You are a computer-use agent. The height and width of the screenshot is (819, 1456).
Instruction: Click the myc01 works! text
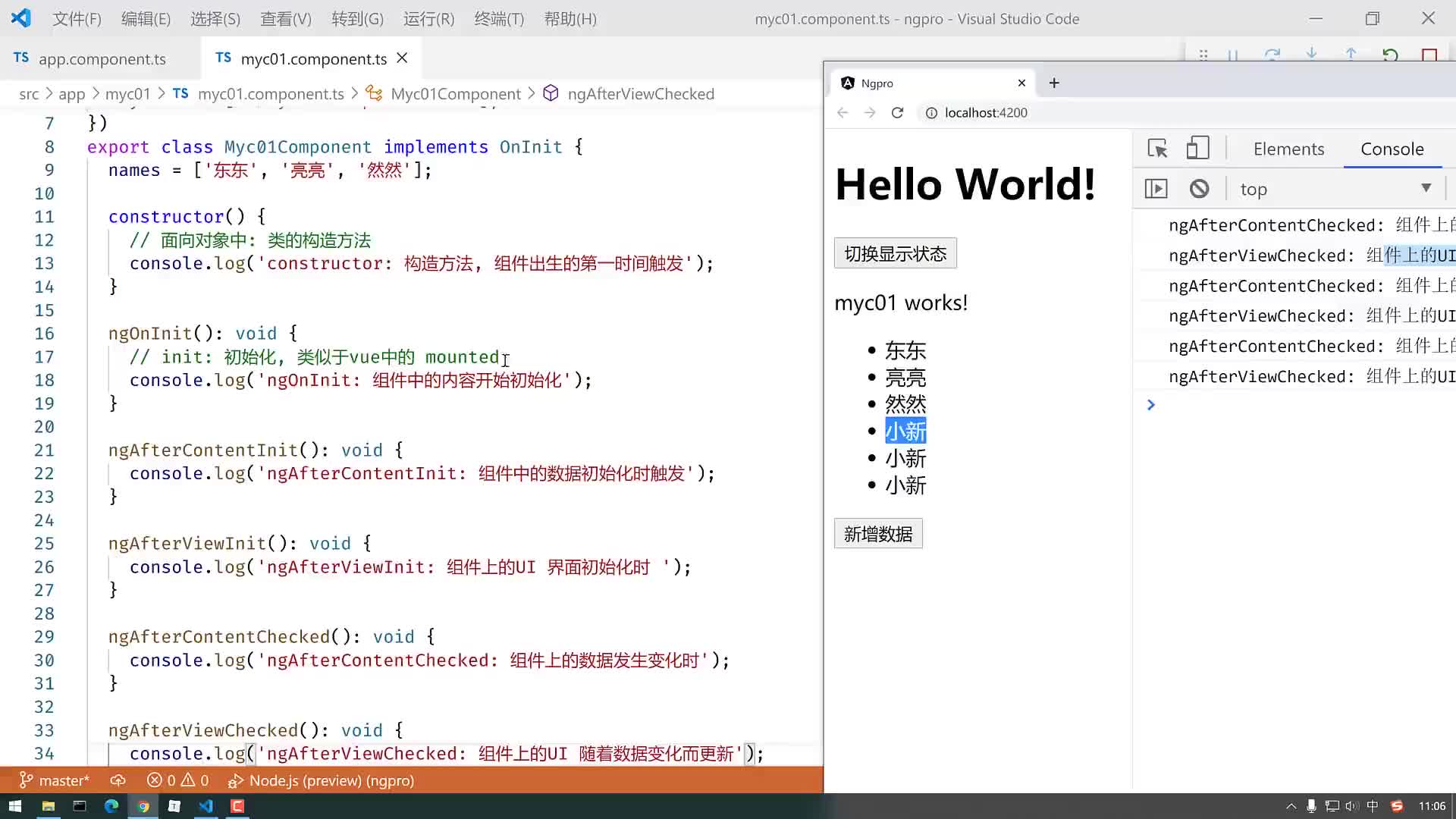[901, 303]
